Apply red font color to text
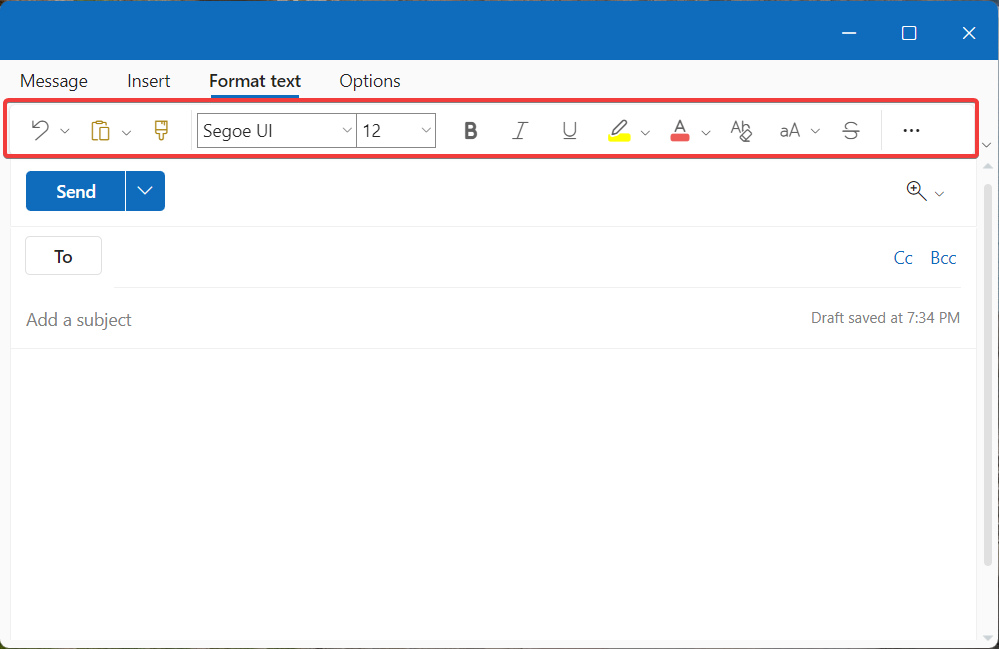Image resolution: width=999 pixels, height=649 pixels. pyautogui.click(x=679, y=130)
